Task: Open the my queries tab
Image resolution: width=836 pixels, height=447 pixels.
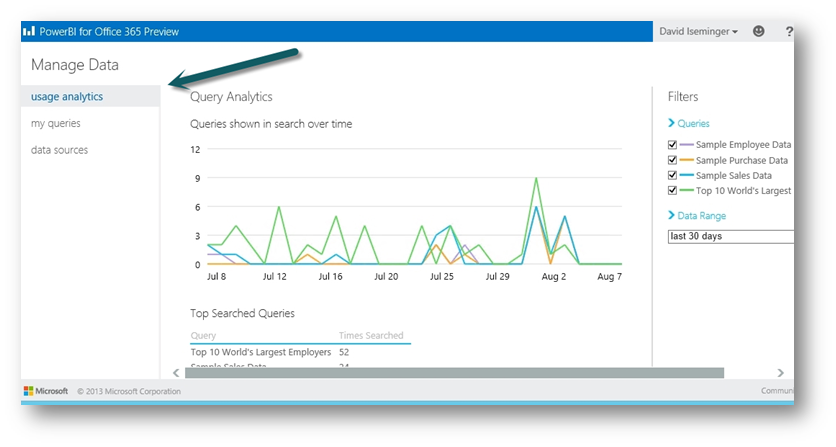Action: pos(55,123)
